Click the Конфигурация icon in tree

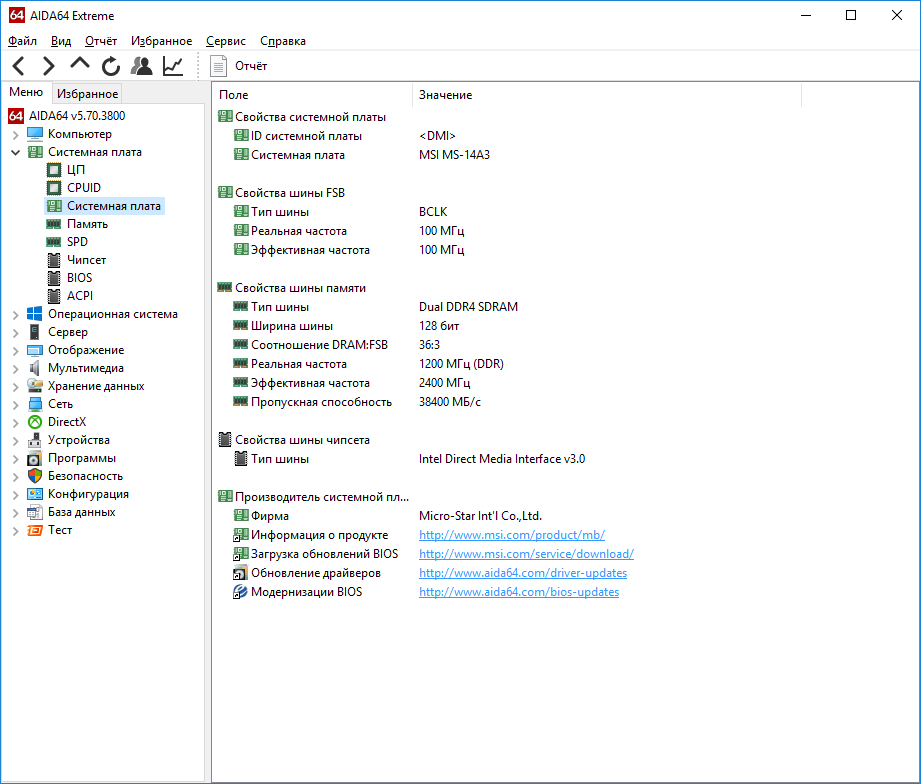coord(35,494)
